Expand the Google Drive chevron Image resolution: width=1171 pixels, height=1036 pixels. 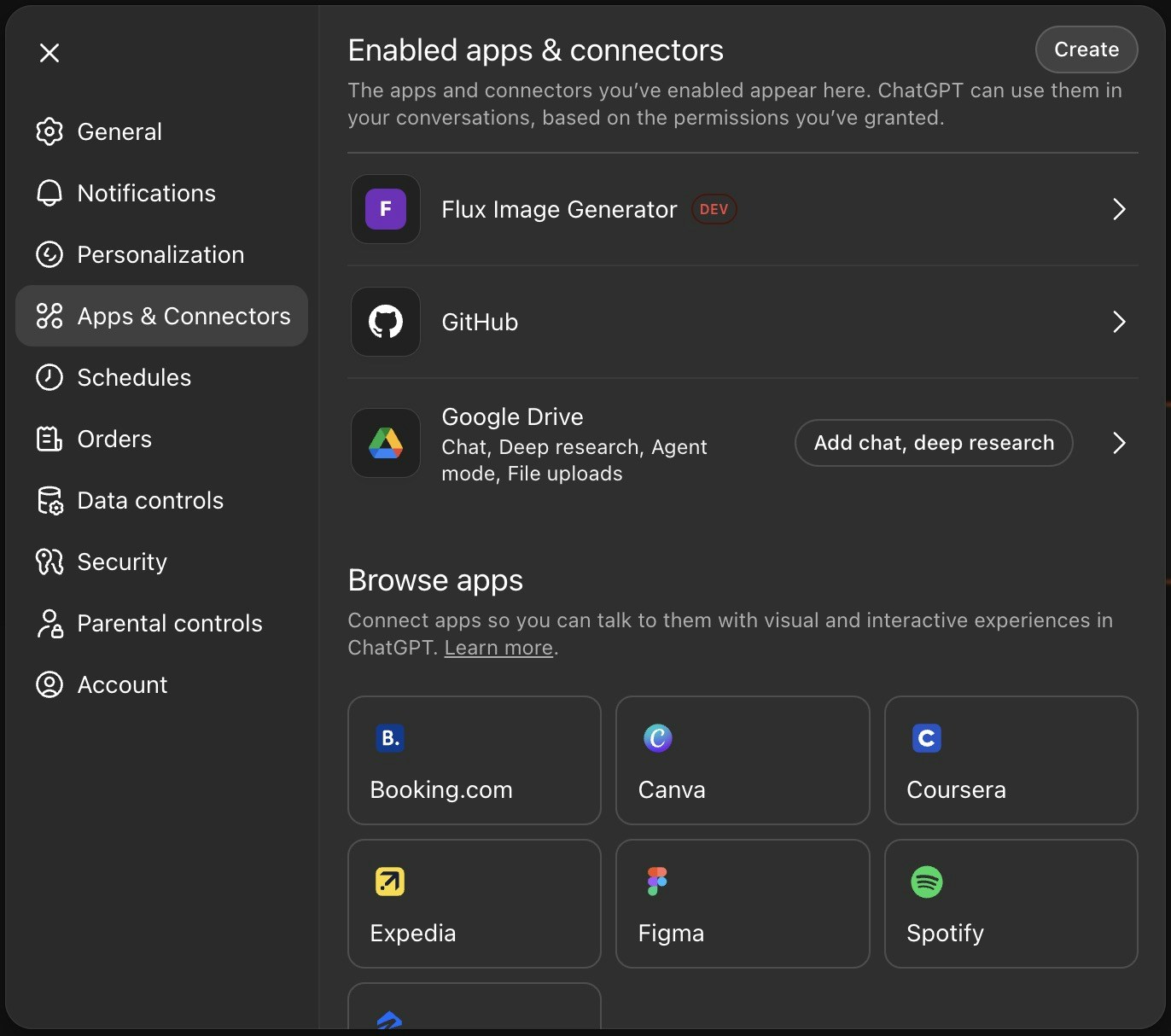pyautogui.click(x=1119, y=443)
